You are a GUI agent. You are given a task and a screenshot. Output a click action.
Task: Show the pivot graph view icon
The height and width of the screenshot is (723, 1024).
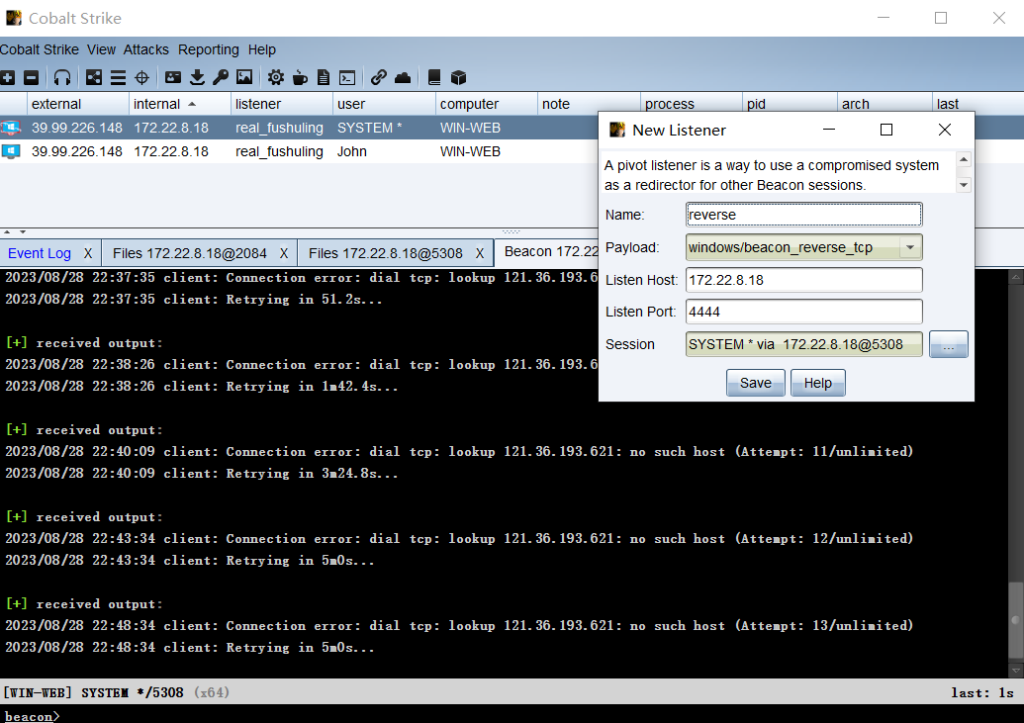(x=94, y=77)
